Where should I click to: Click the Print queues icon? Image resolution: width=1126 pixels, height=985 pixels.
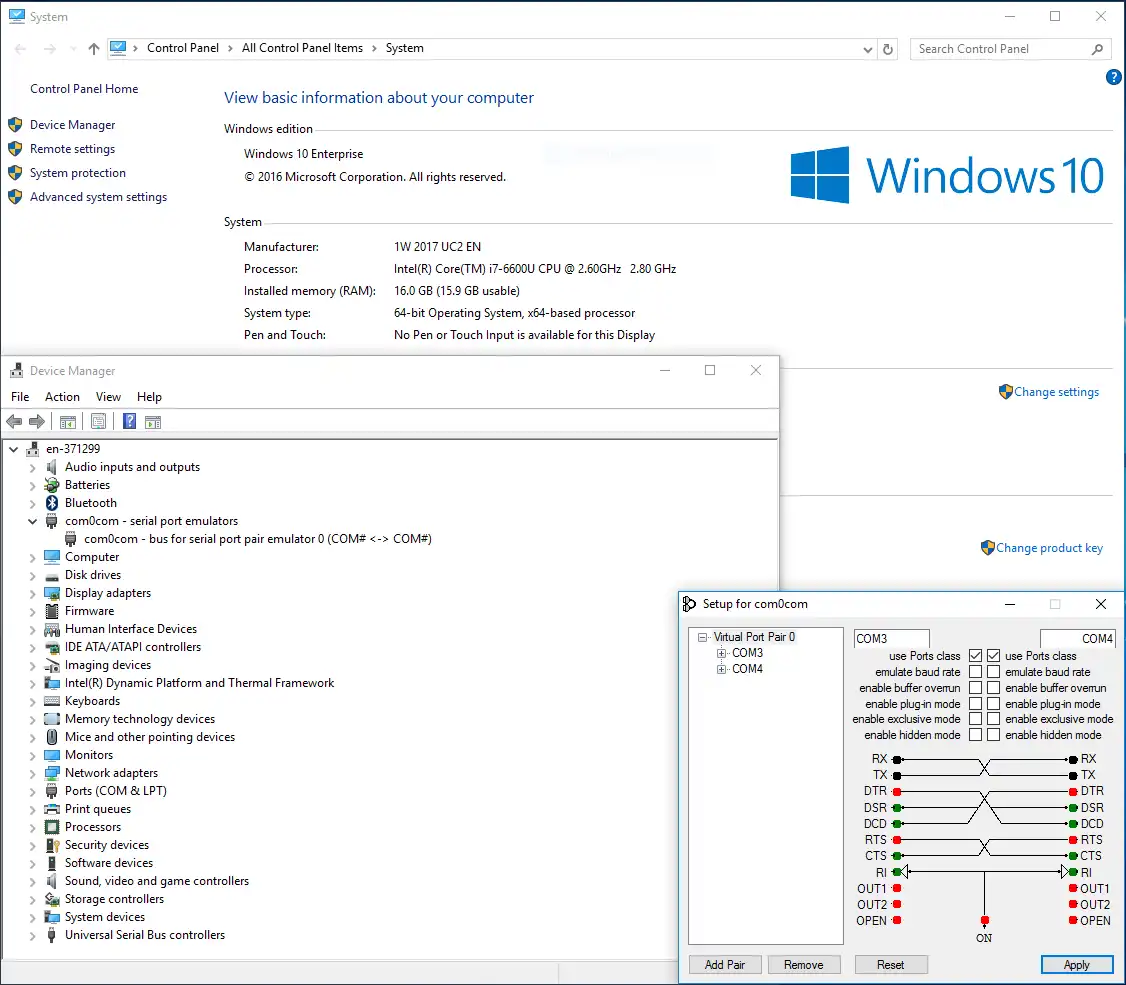click(x=52, y=809)
